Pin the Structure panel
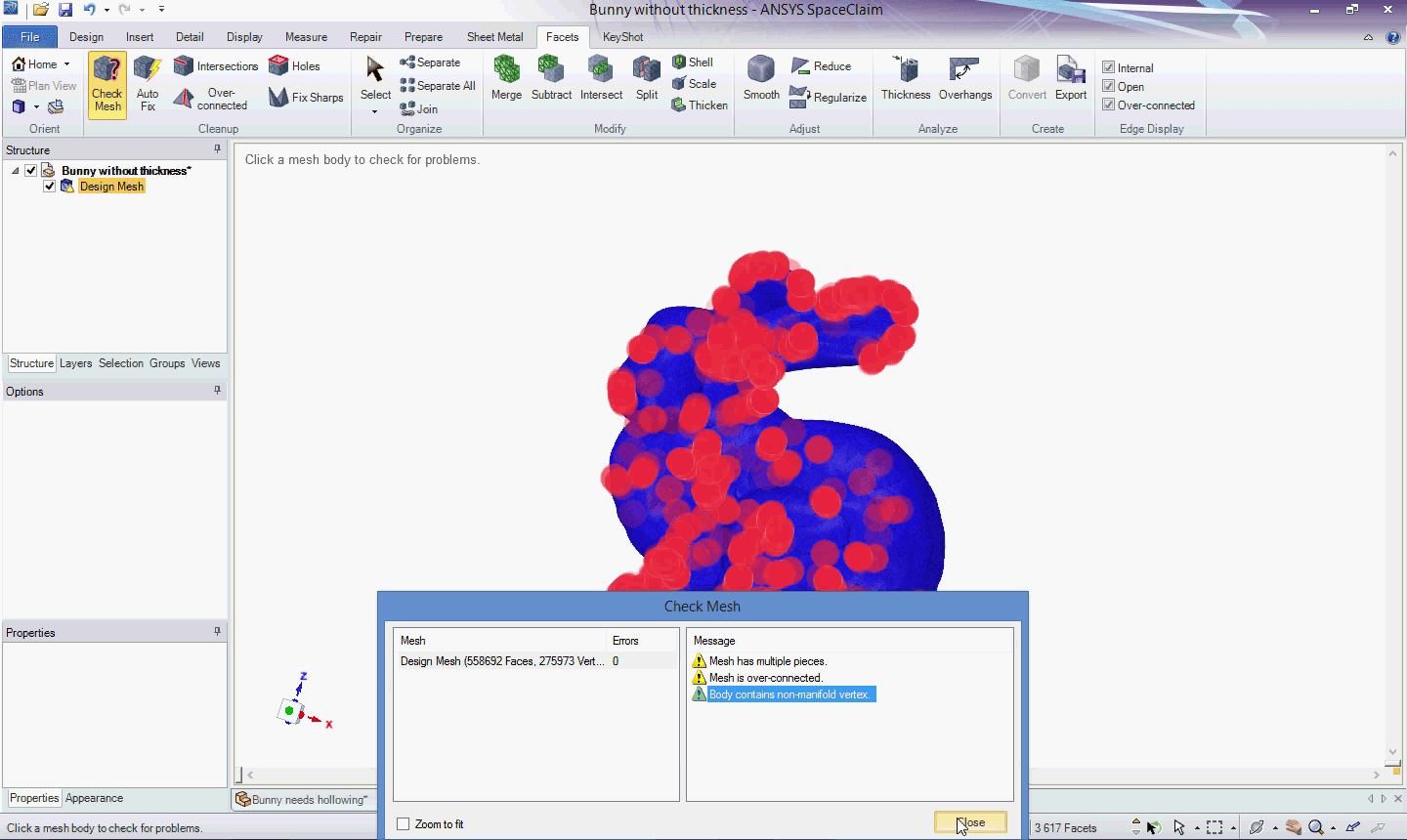This screenshot has height=840, width=1407. tap(217, 149)
